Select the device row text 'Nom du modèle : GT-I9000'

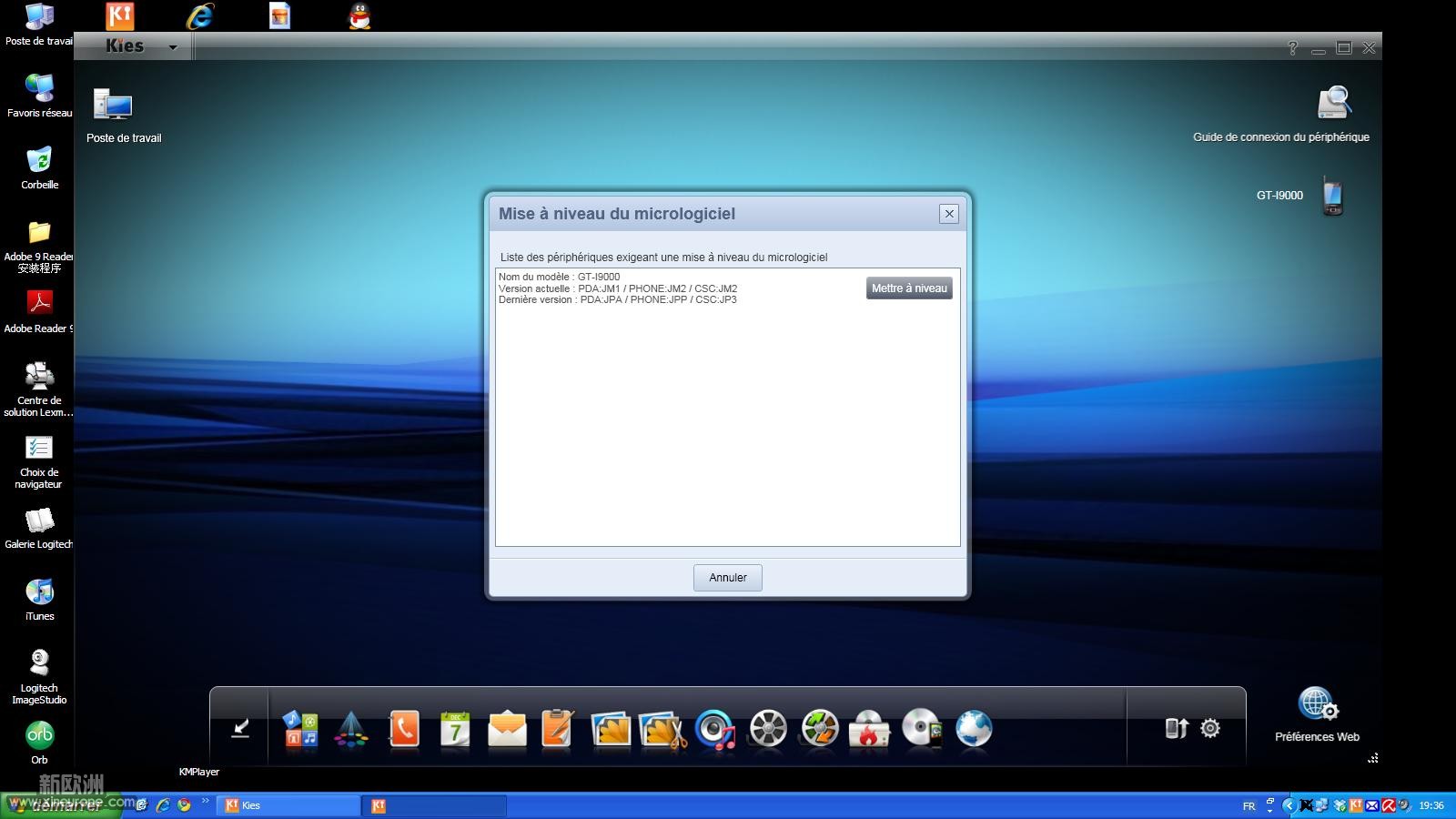pyautogui.click(x=559, y=277)
